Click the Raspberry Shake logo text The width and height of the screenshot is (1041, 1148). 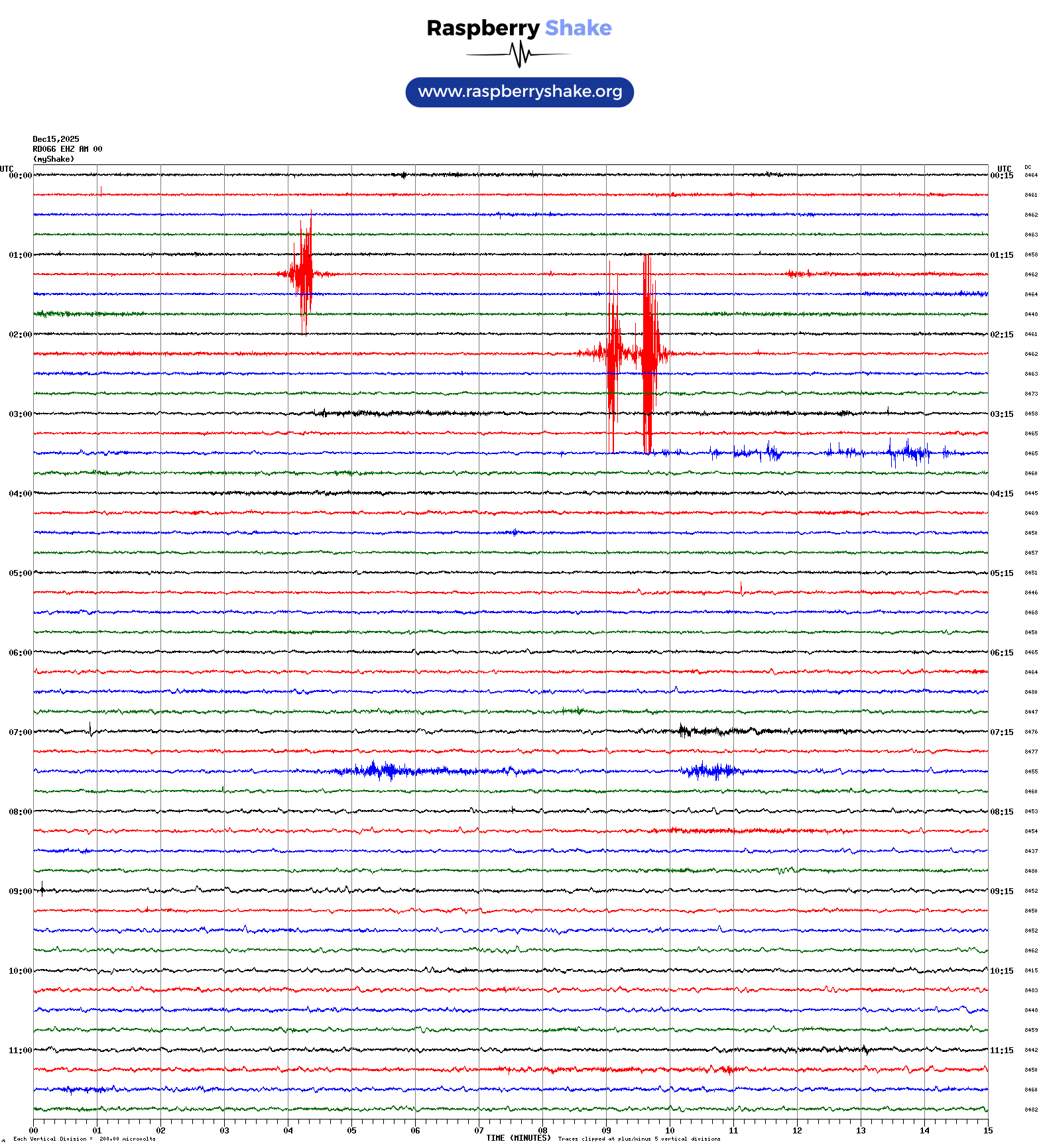pos(519,28)
